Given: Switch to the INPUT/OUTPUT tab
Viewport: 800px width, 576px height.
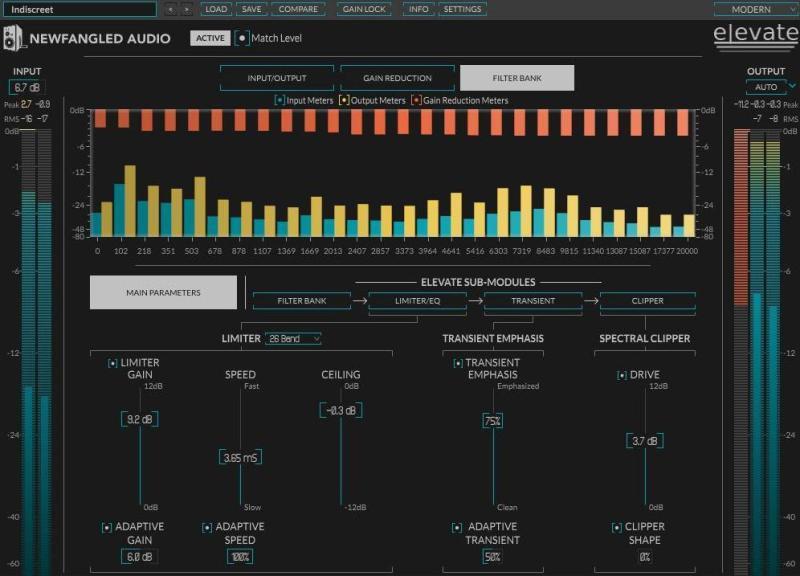Looking at the screenshot, I should [277, 78].
